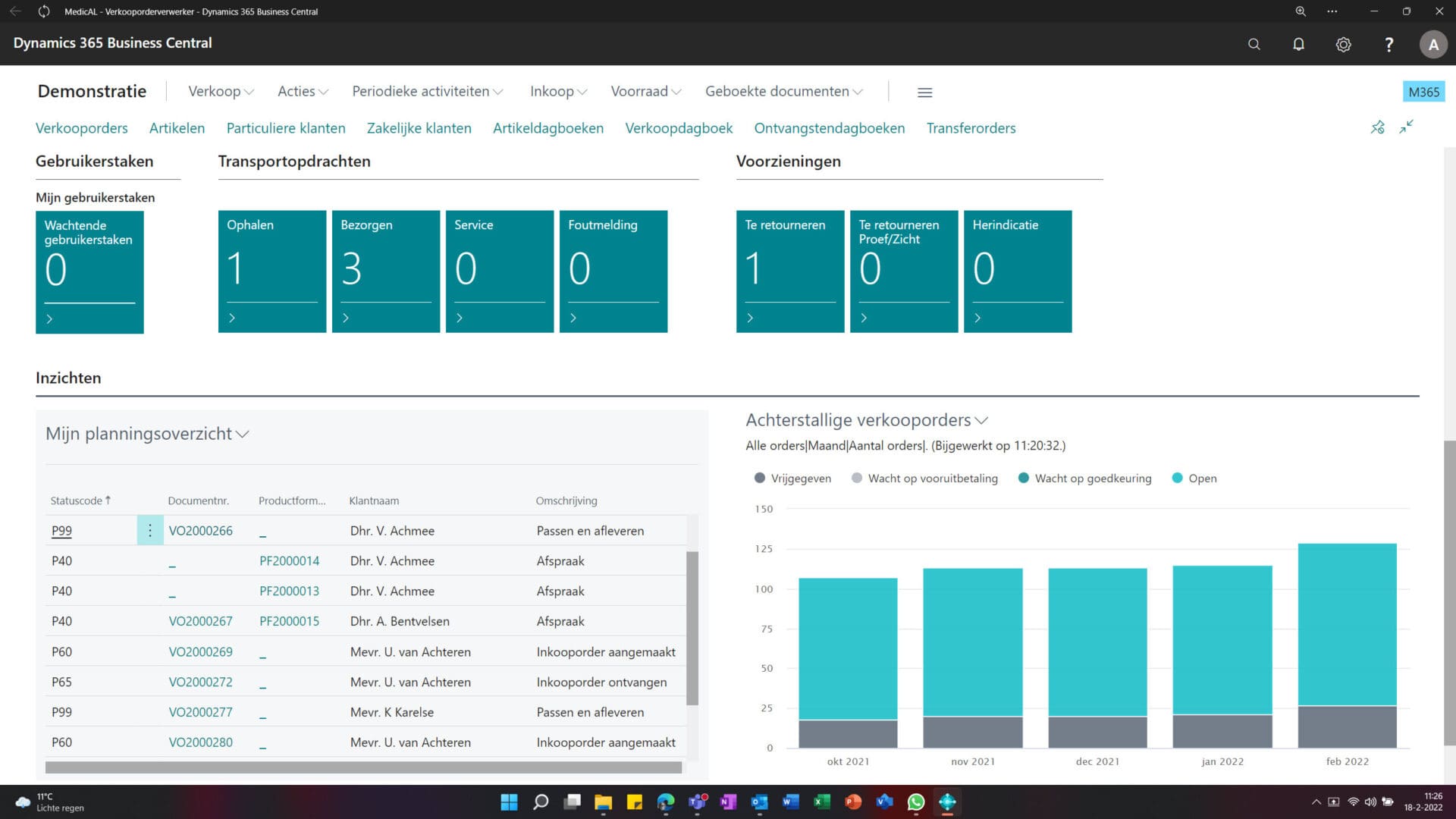The height and width of the screenshot is (819, 1456).
Task: Click the zoom icon in title bar
Action: point(1300,11)
